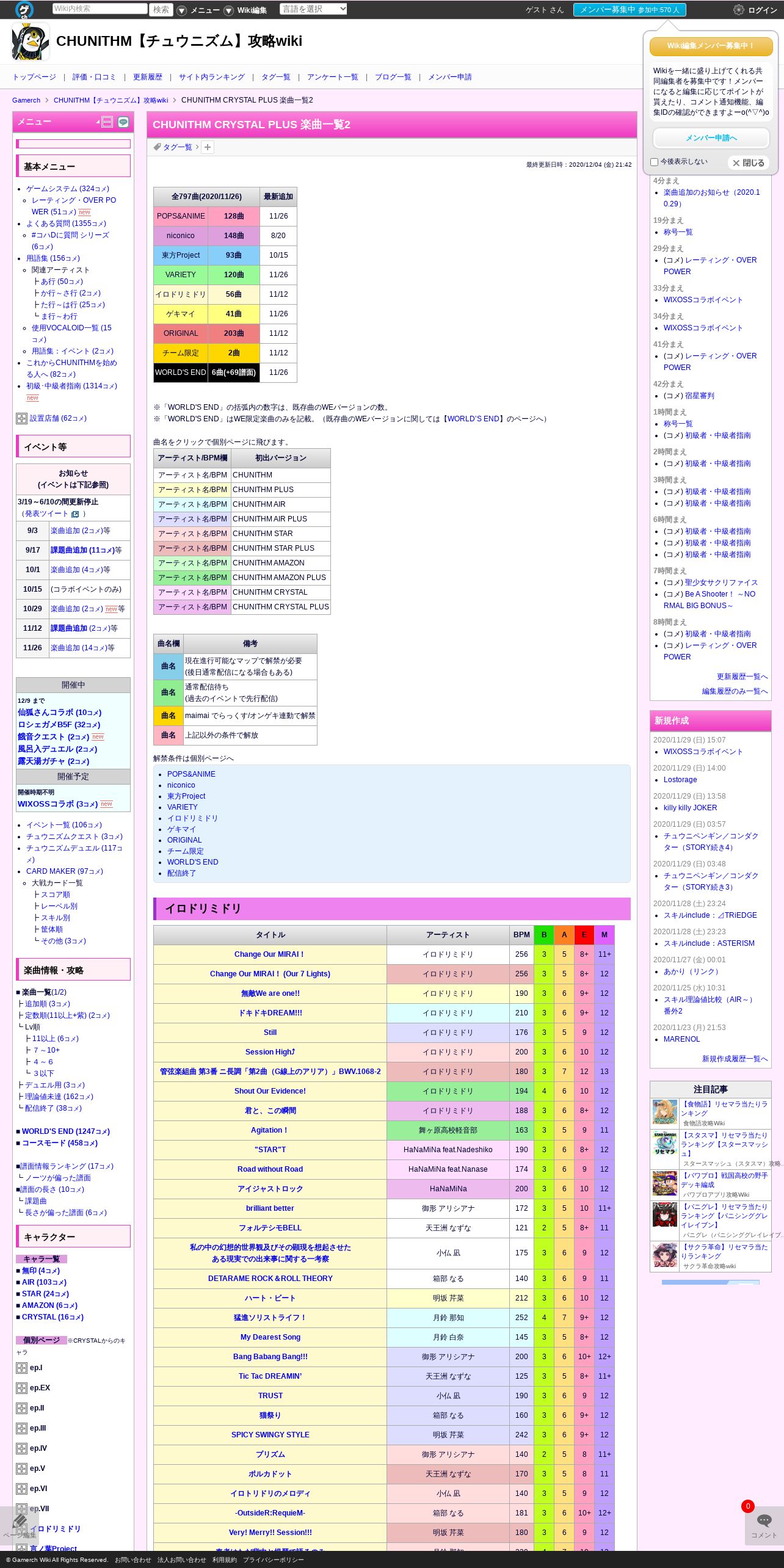Open 新規作成履歴一覧へ link
This screenshot has width=784, height=1568.
(735, 1059)
